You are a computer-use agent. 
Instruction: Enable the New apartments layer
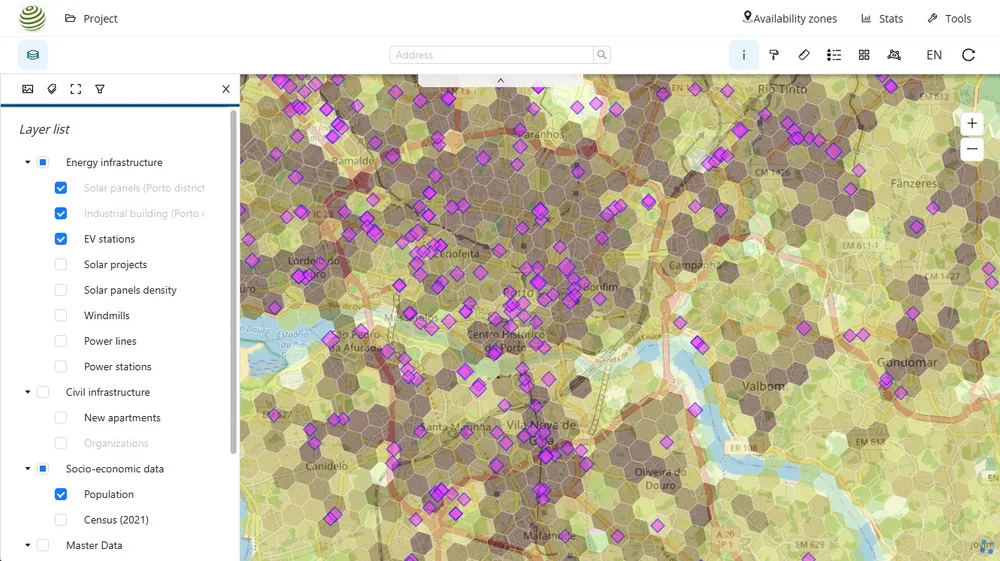61,418
